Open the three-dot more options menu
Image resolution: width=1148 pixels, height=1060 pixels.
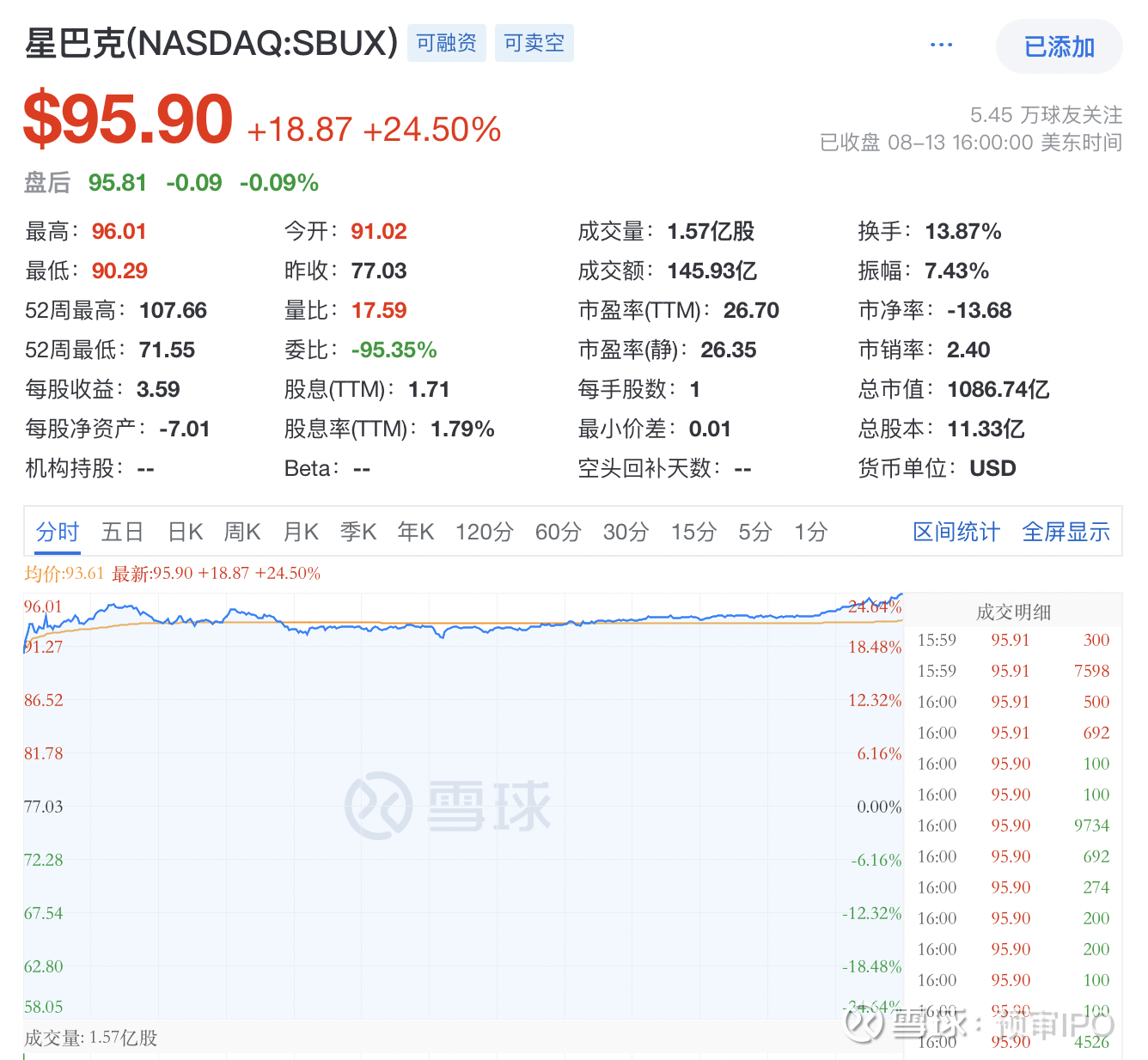(941, 45)
